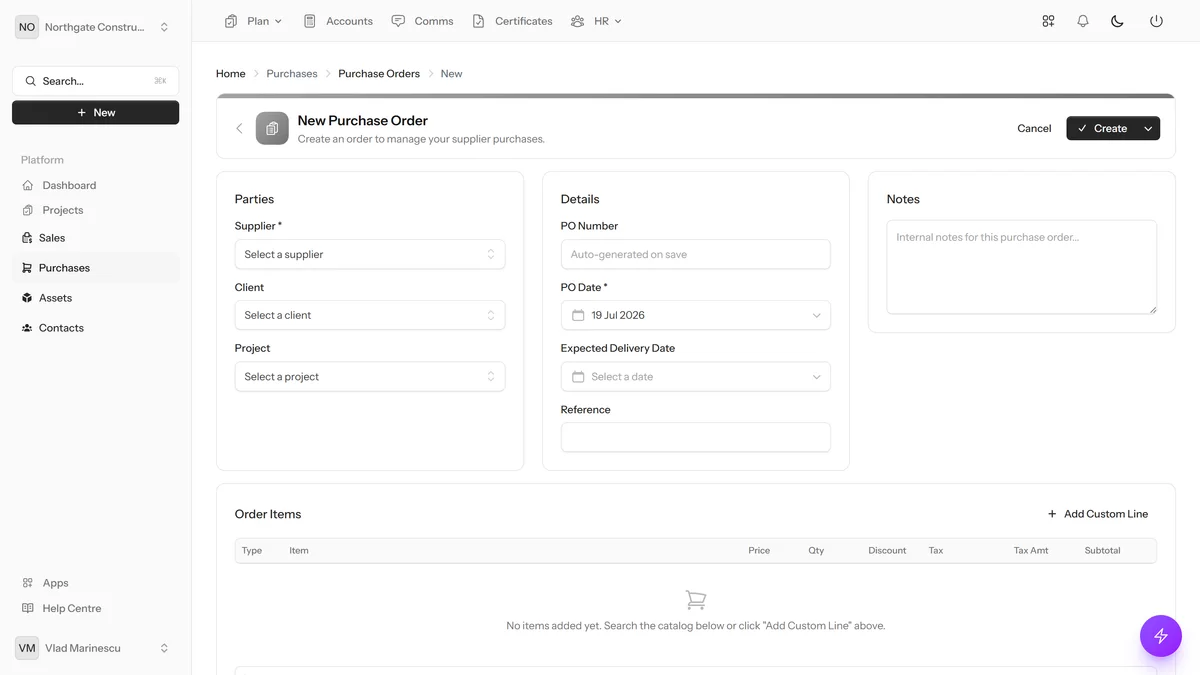Open the Certificates menu item
This screenshot has height=675, width=1200.
click(x=512, y=21)
